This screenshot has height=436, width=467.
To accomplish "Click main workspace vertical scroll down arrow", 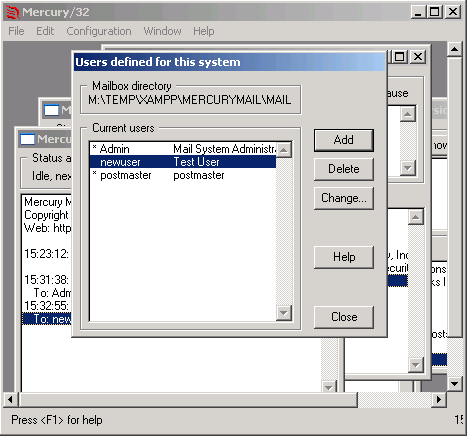I will tap(454, 383).
